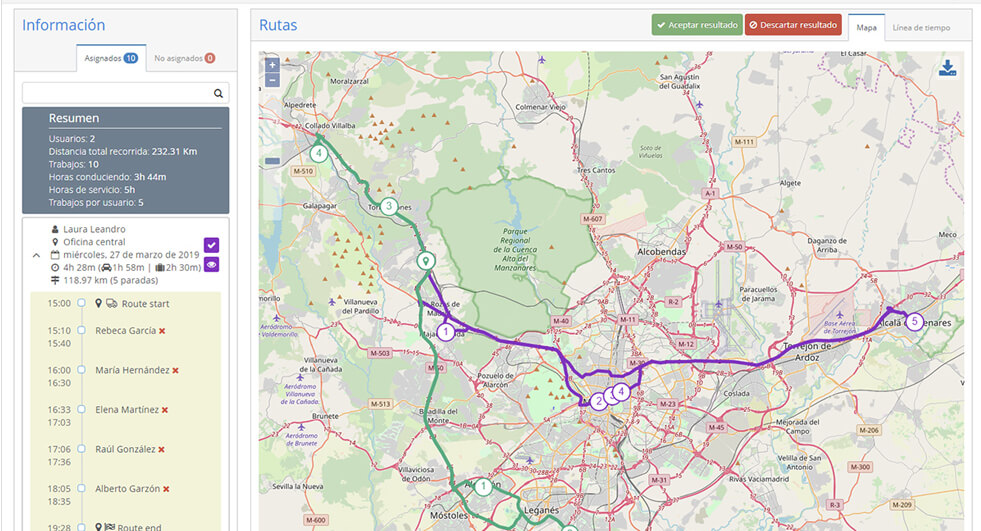Screen dimensions: 981x531
Task: Click the Aceptar resultado button
Action: click(696, 25)
